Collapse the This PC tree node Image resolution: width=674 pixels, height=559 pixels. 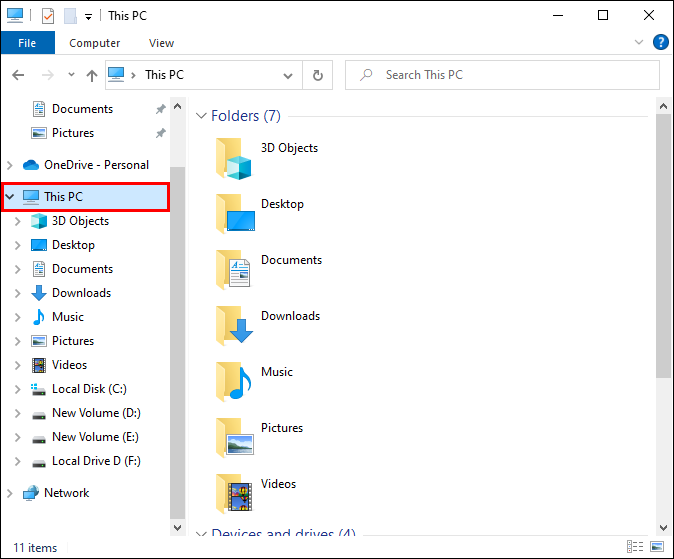(9, 197)
